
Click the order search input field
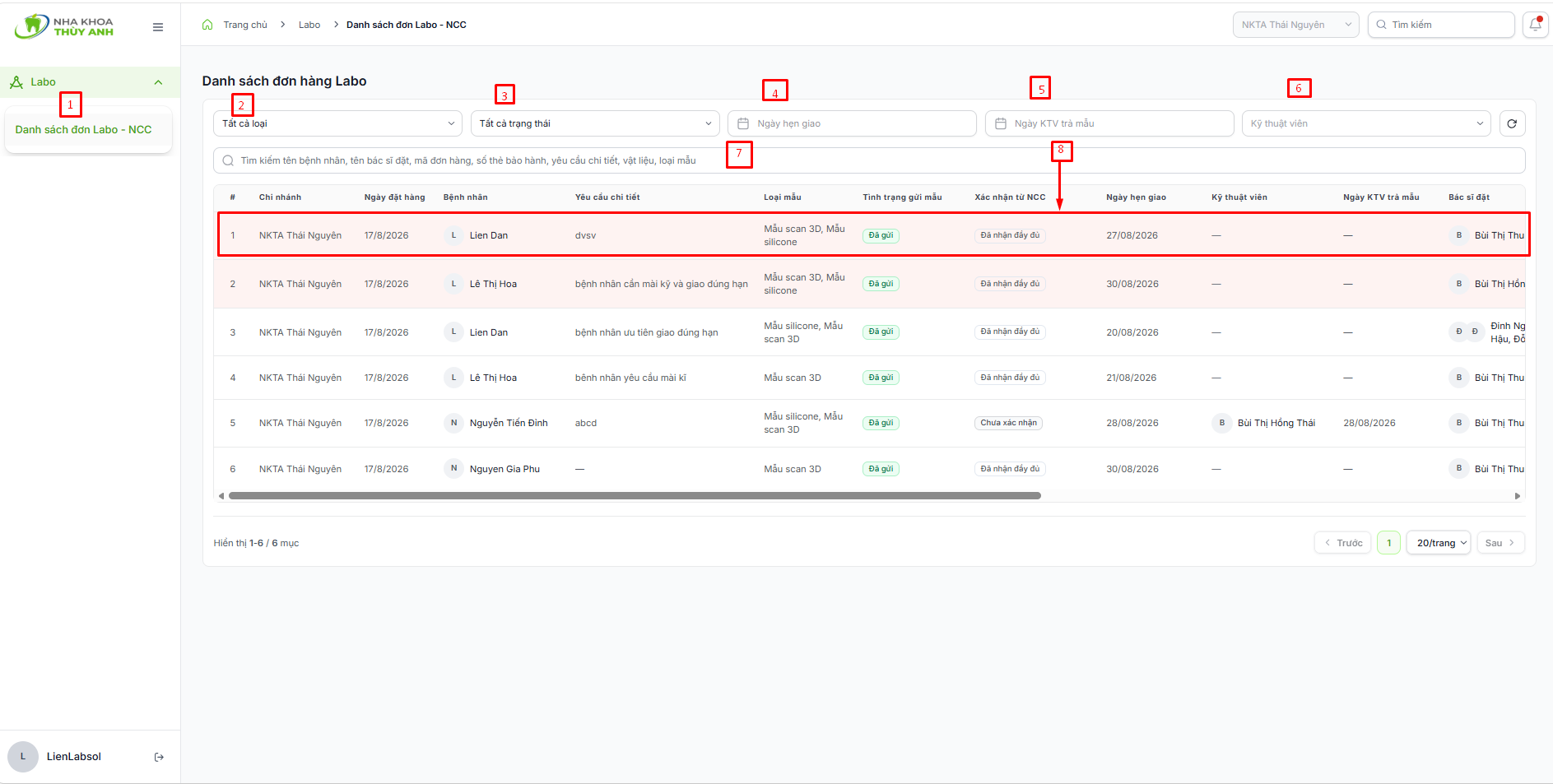(x=869, y=160)
